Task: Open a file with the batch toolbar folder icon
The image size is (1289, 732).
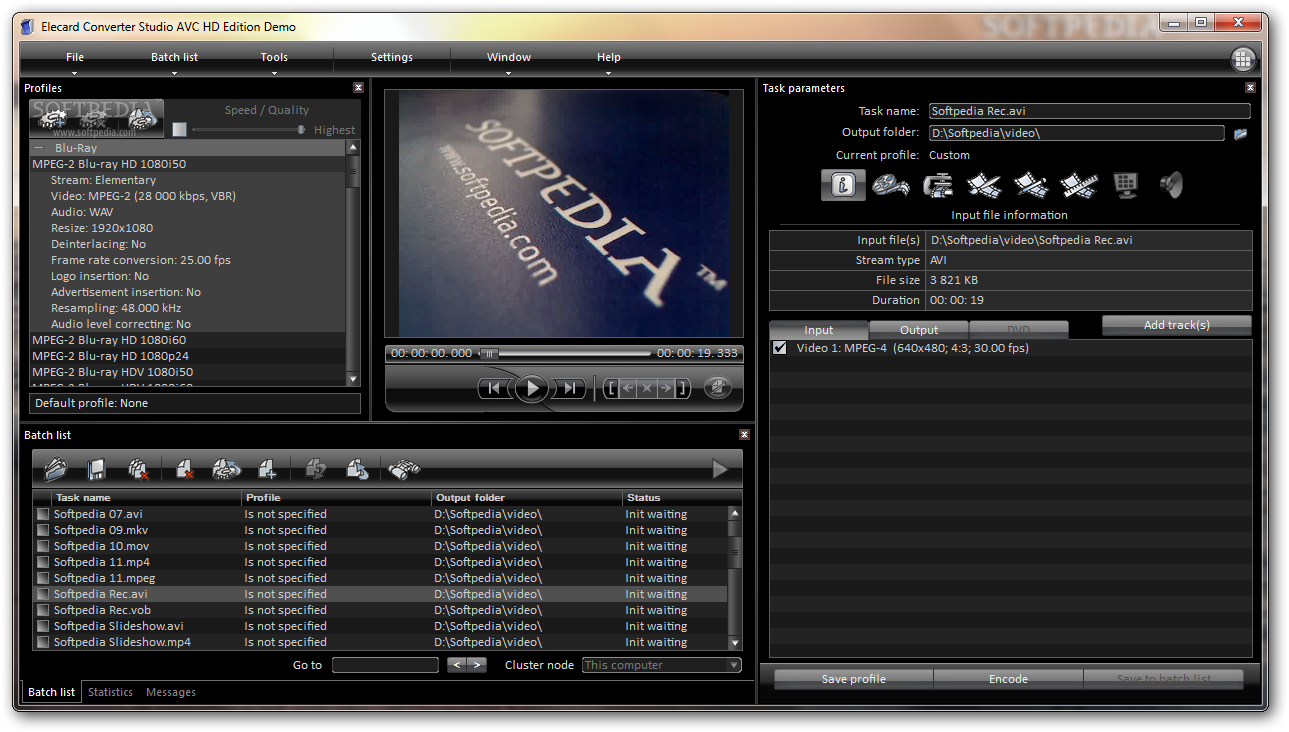Action: [55, 468]
